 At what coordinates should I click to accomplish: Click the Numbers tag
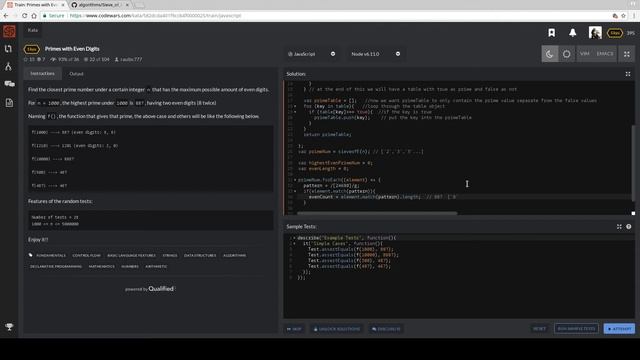pos(130,267)
